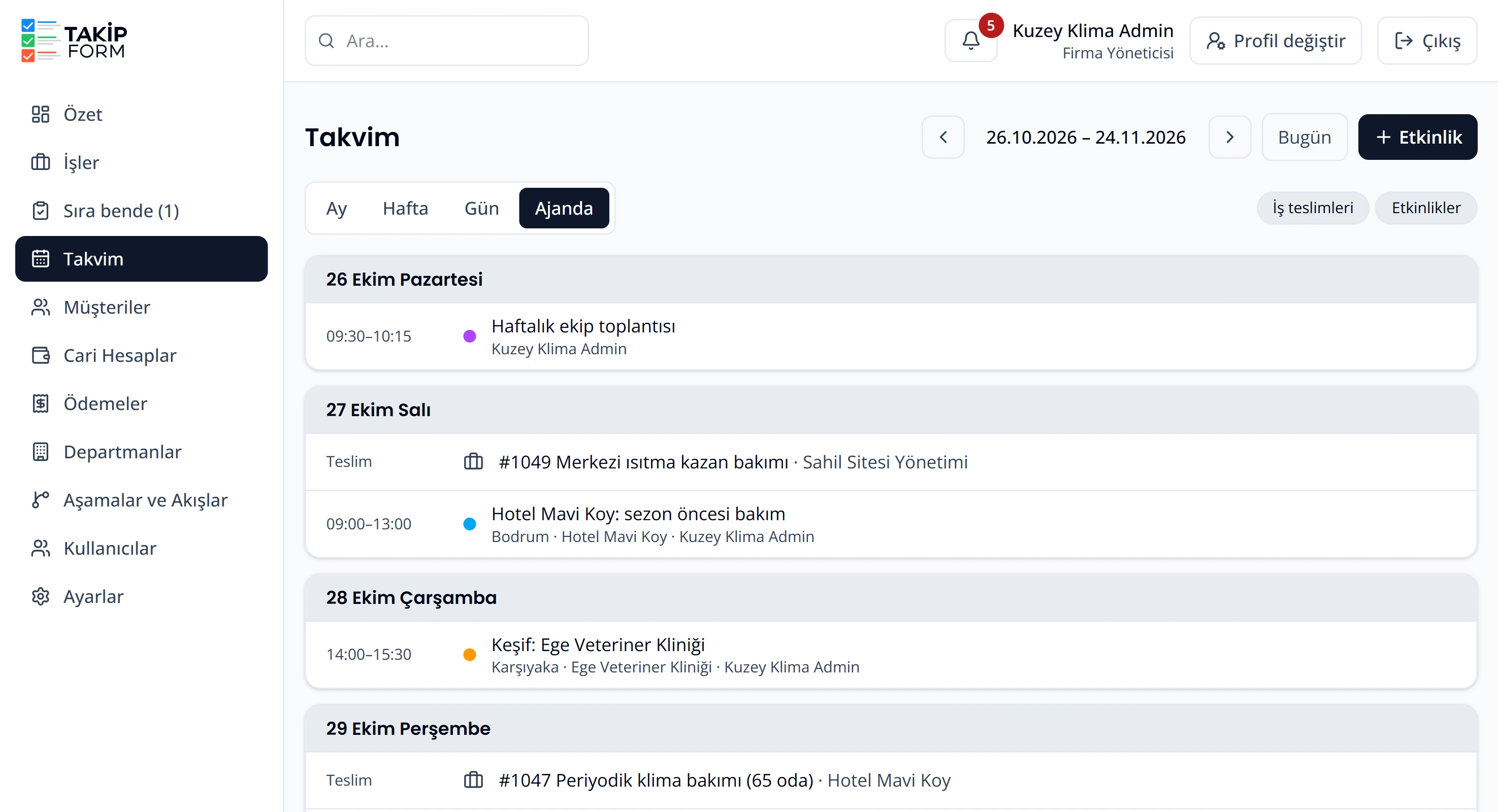
Task: Switch to Gün view
Action: tap(481, 208)
